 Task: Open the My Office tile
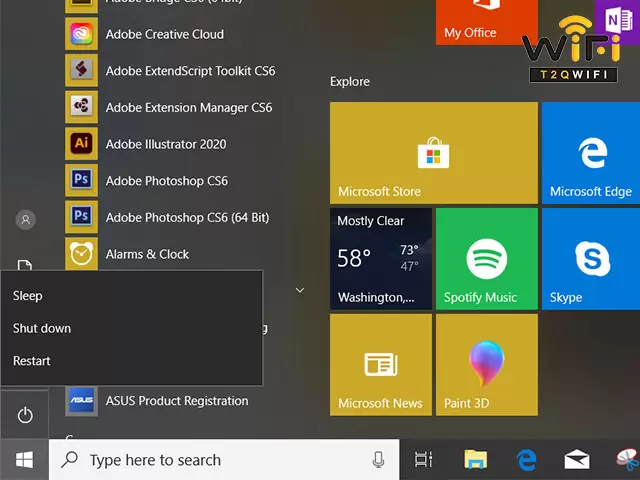click(x=487, y=22)
